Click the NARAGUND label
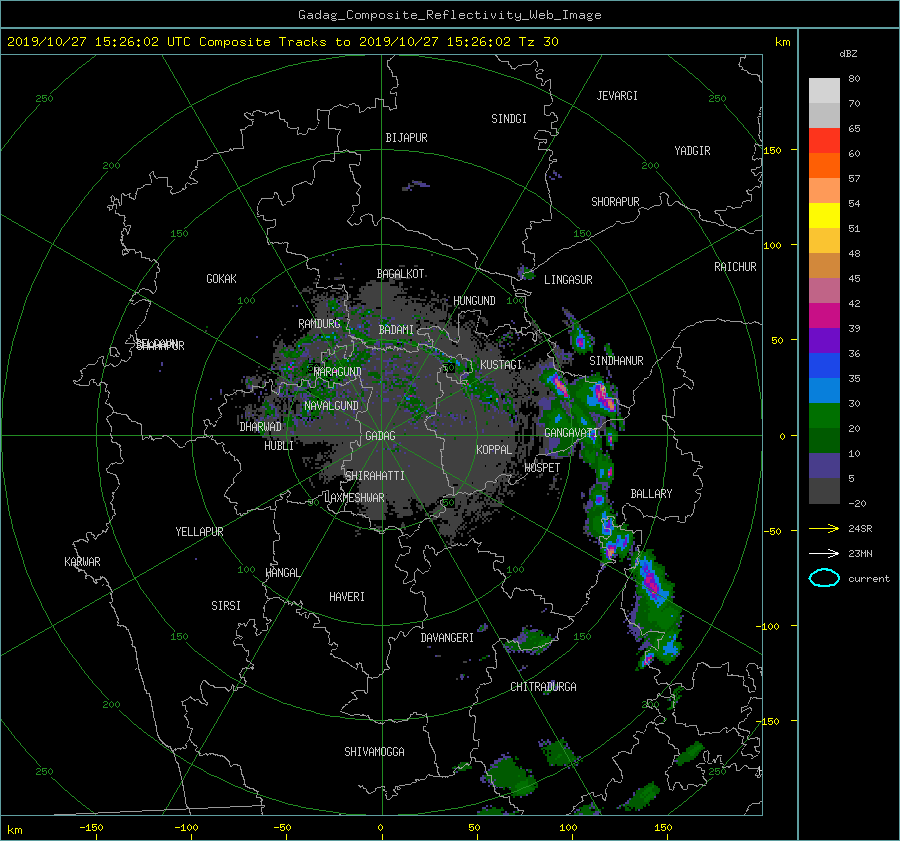 (x=338, y=372)
